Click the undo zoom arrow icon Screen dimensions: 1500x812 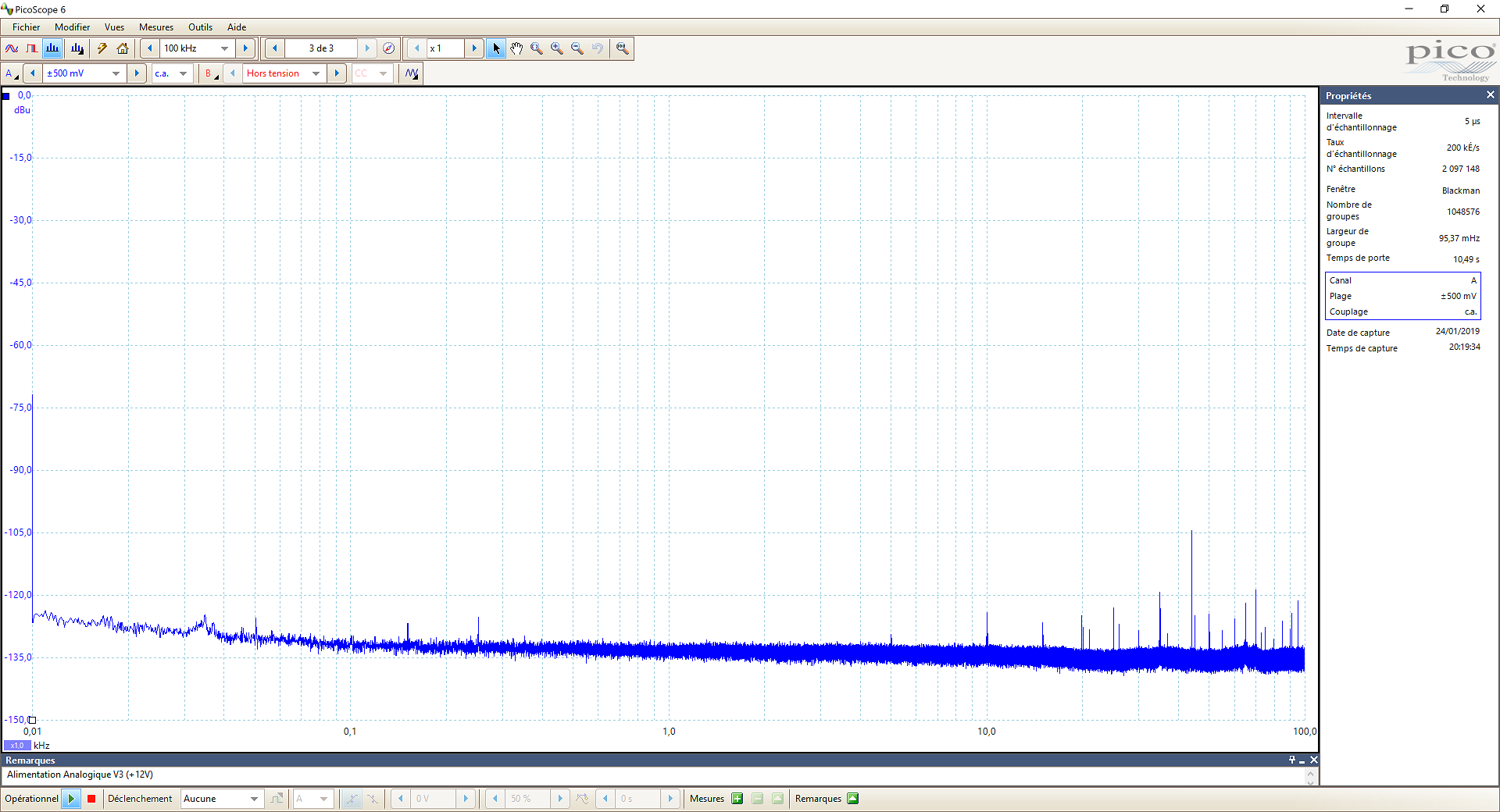598,48
